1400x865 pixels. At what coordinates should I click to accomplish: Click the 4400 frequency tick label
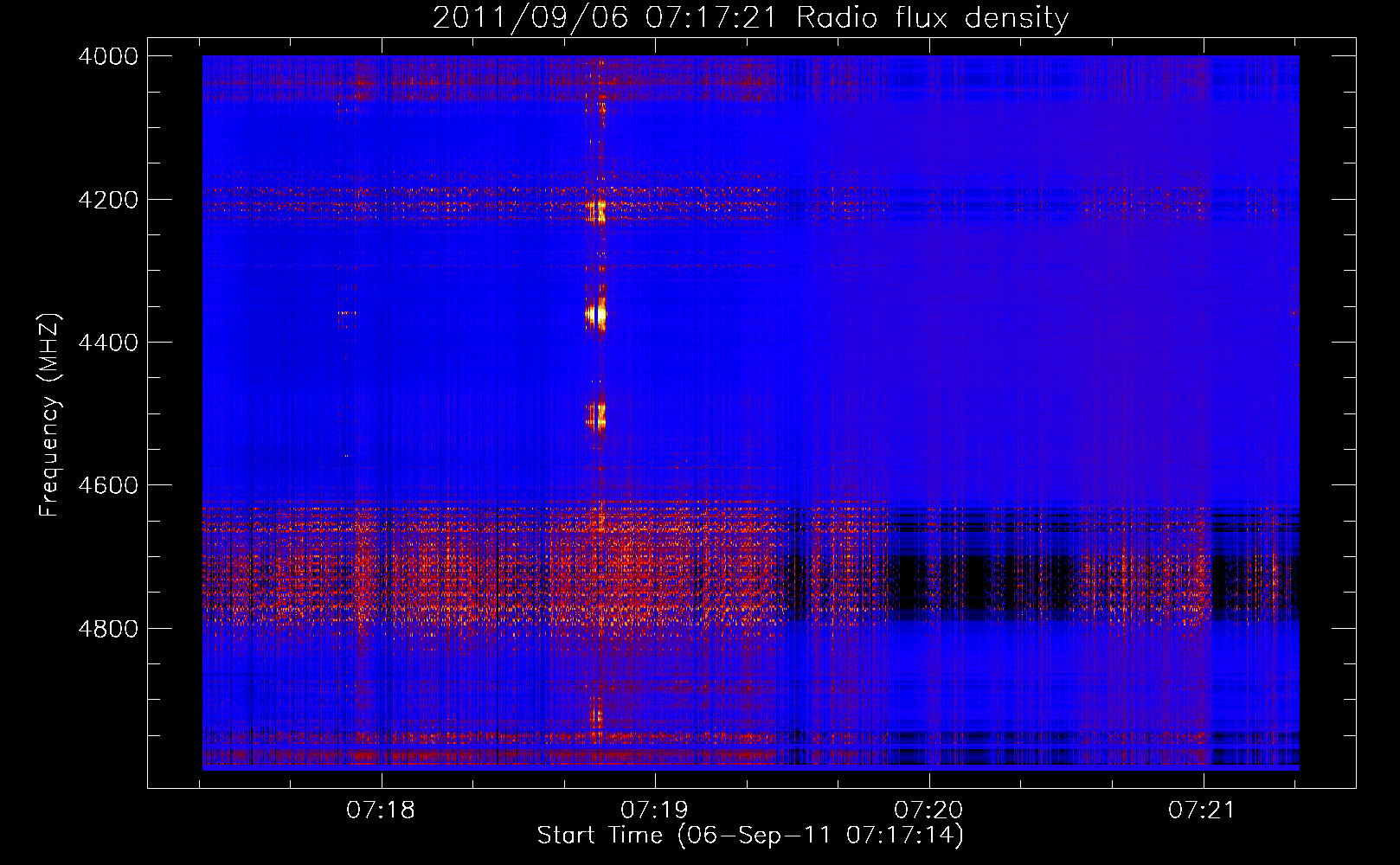(x=108, y=343)
